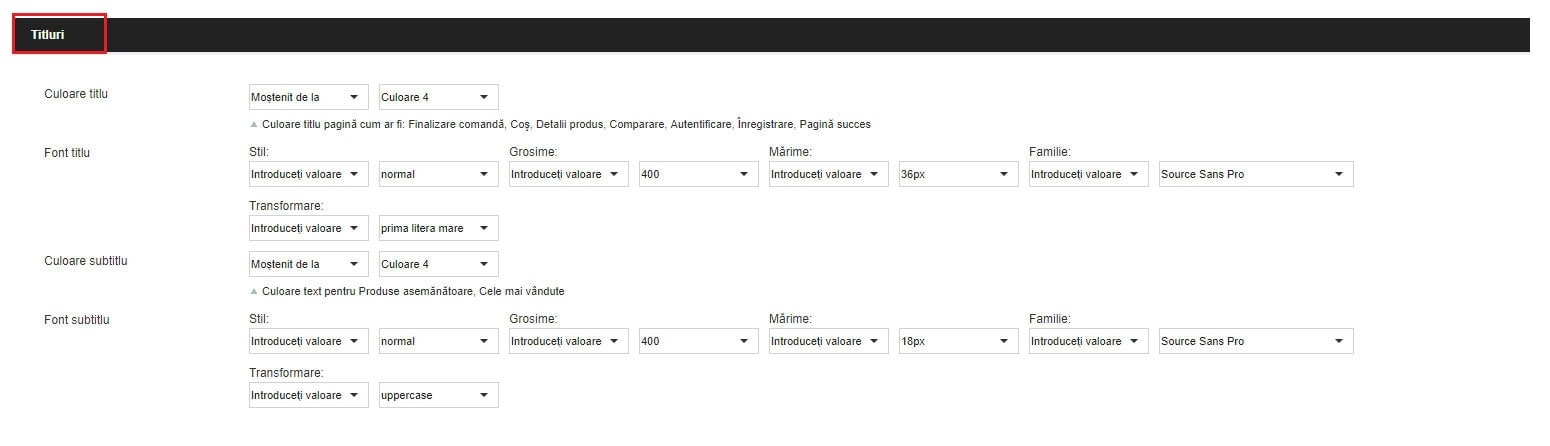
Task: Open Font titlu Stil 'normal' dropdown
Action: tap(438, 174)
